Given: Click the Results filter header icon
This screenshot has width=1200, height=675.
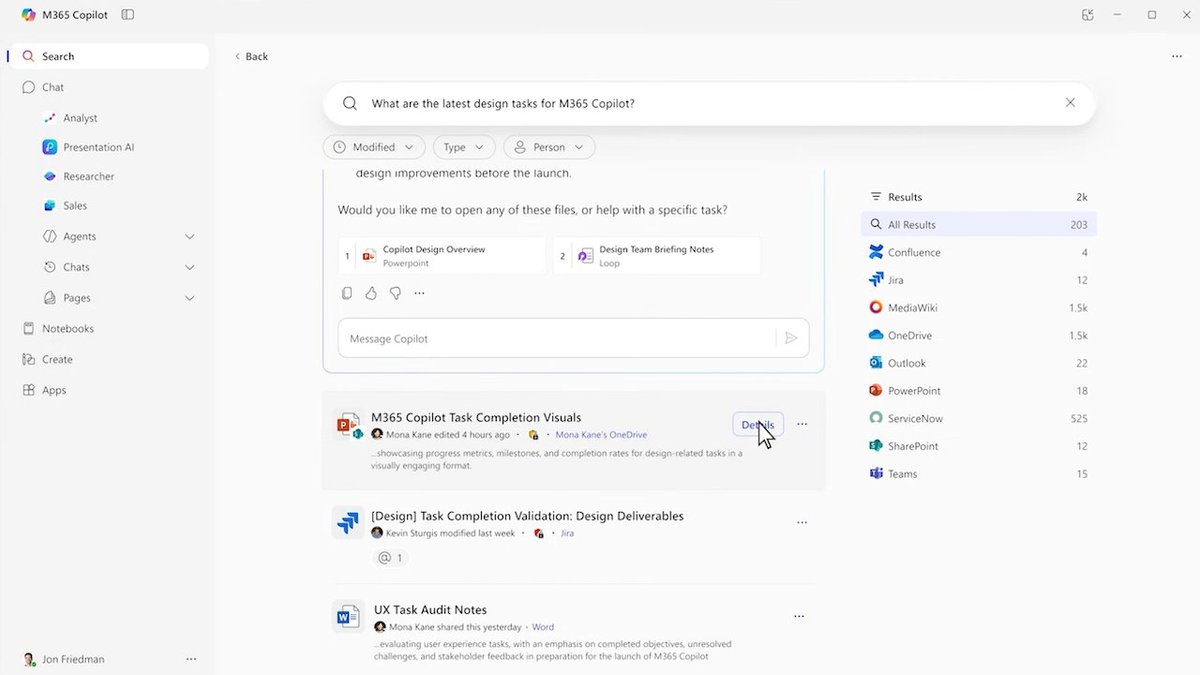Looking at the screenshot, I should click(876, 197).
